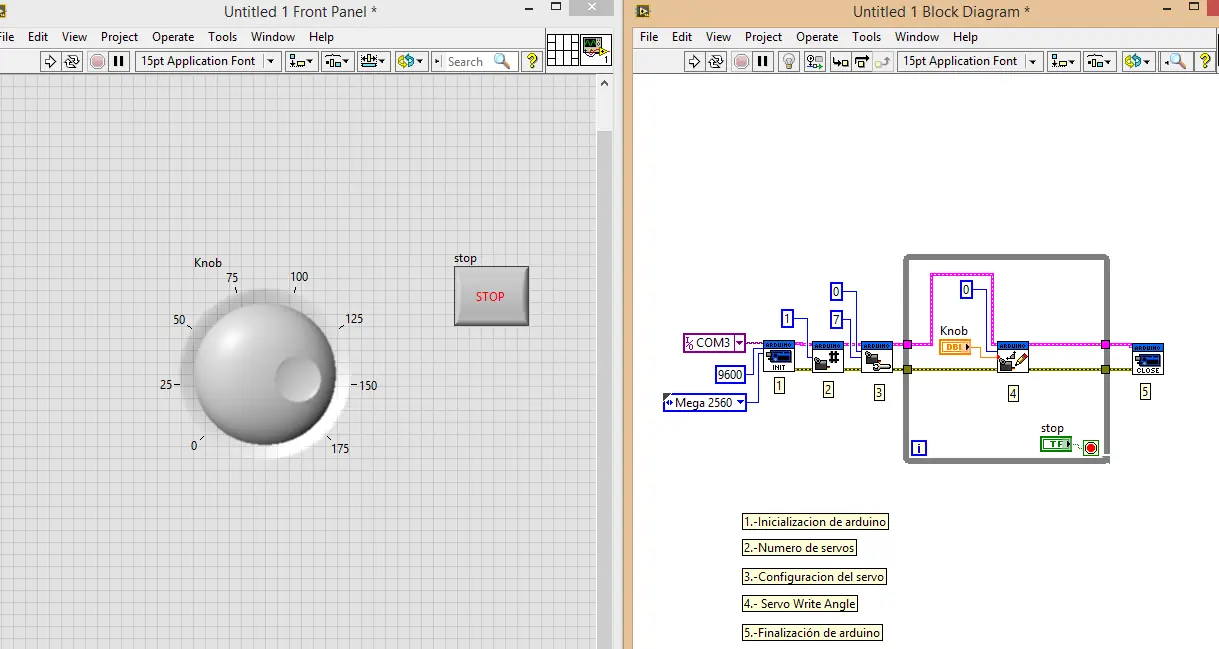Image resolution: width=1219 pixels, height=649 pixels.
Task: Click the 9600 baud rate constant
Action: [x=730, y=374]
